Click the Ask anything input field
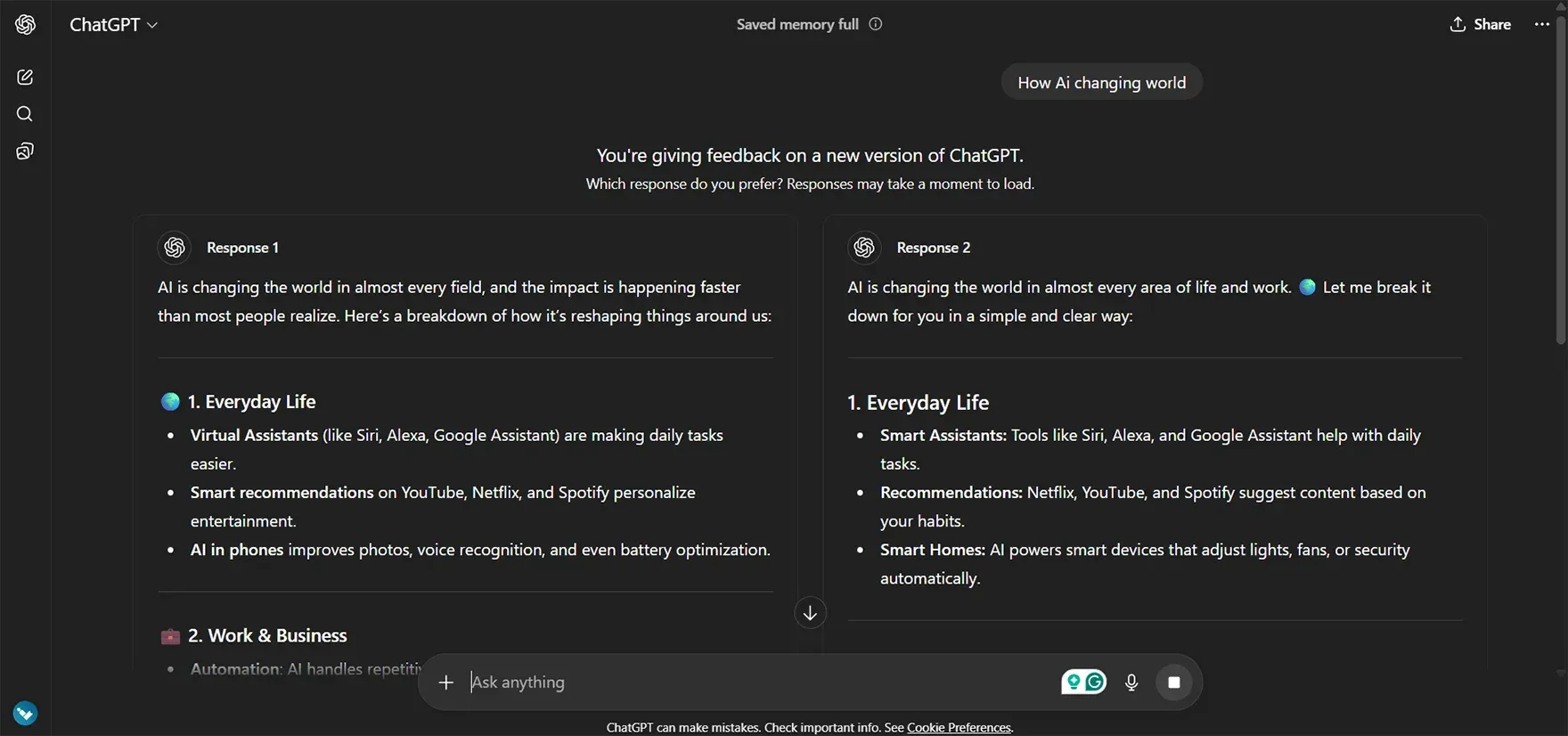 pyautogui.click(x=757, y=683)
